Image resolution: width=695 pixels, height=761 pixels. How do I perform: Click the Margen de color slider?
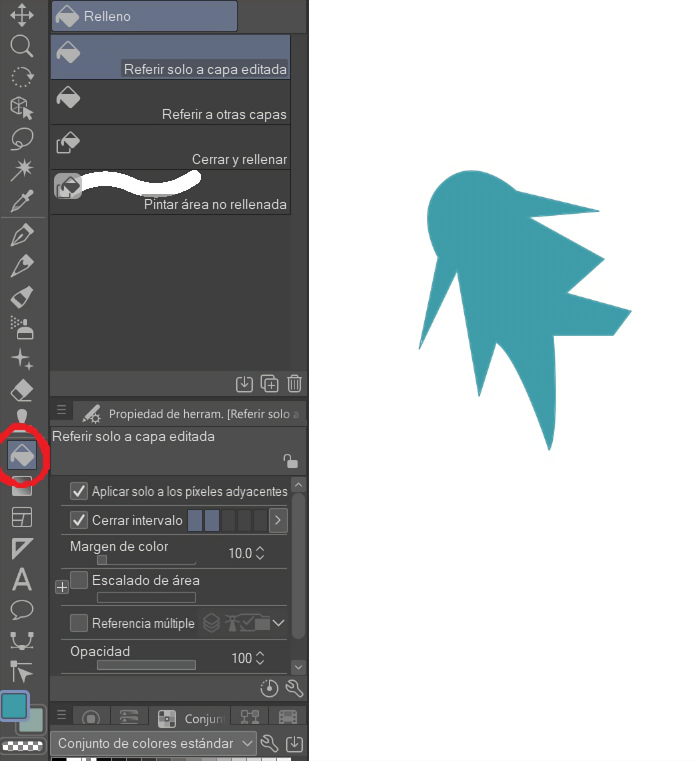(x=145, y=561)
